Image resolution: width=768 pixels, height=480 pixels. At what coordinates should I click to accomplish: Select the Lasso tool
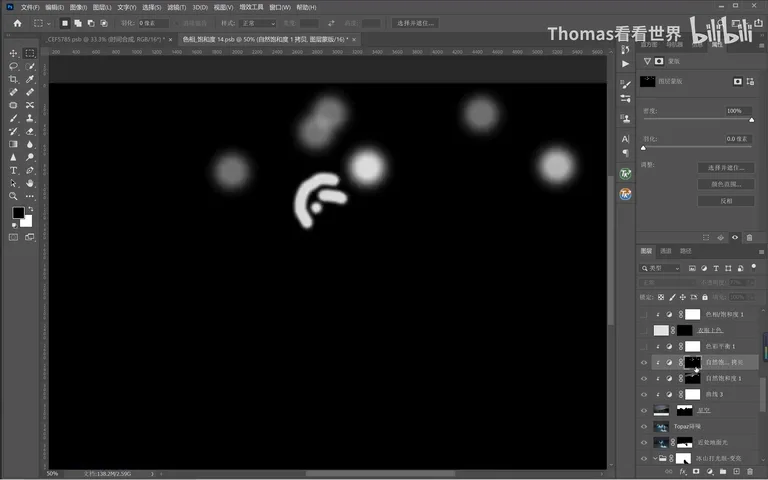coord(13,66)
